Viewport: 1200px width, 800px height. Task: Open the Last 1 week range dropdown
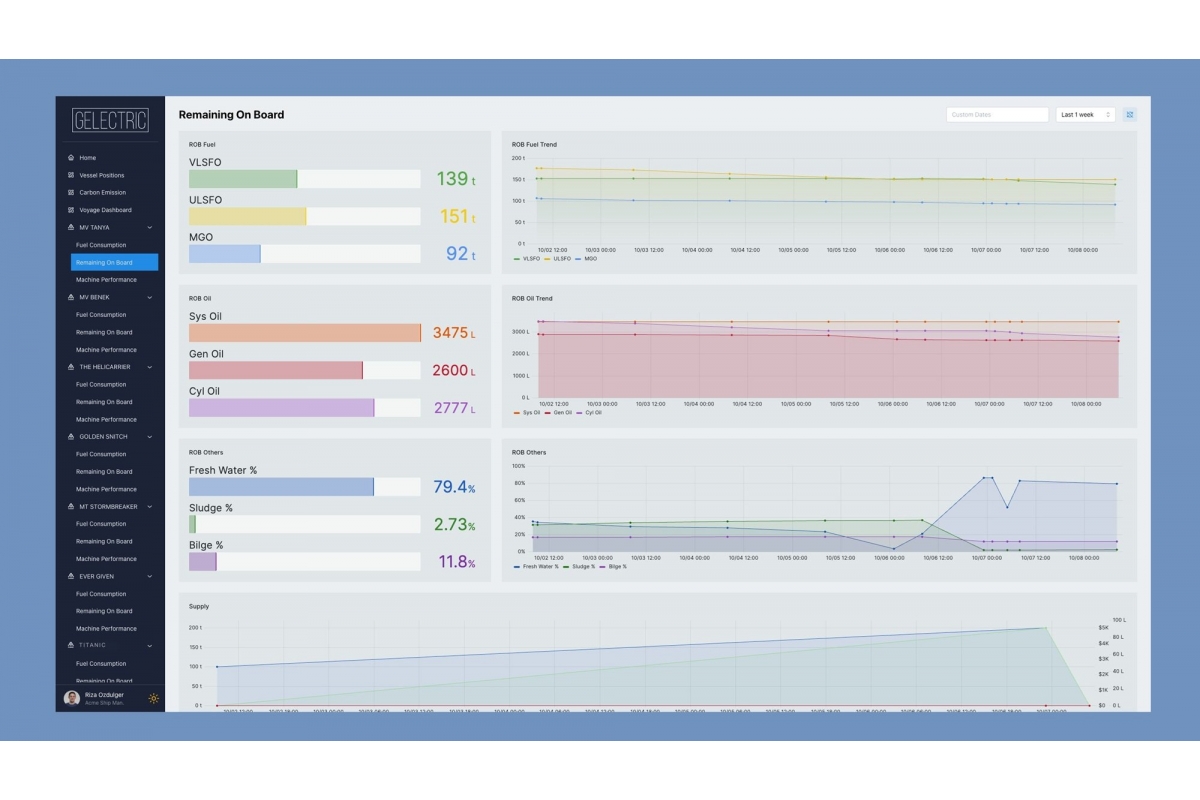(x=1085, y=115)
